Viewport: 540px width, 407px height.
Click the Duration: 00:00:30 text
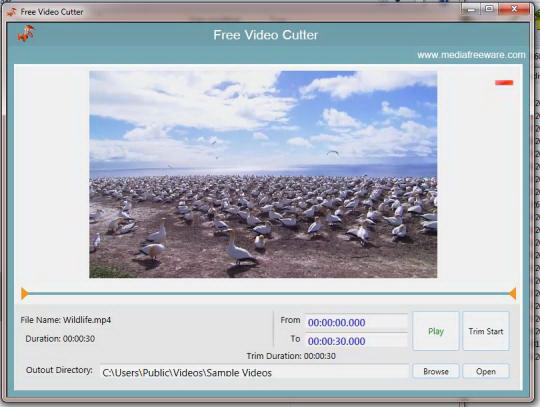coord(60,338)
